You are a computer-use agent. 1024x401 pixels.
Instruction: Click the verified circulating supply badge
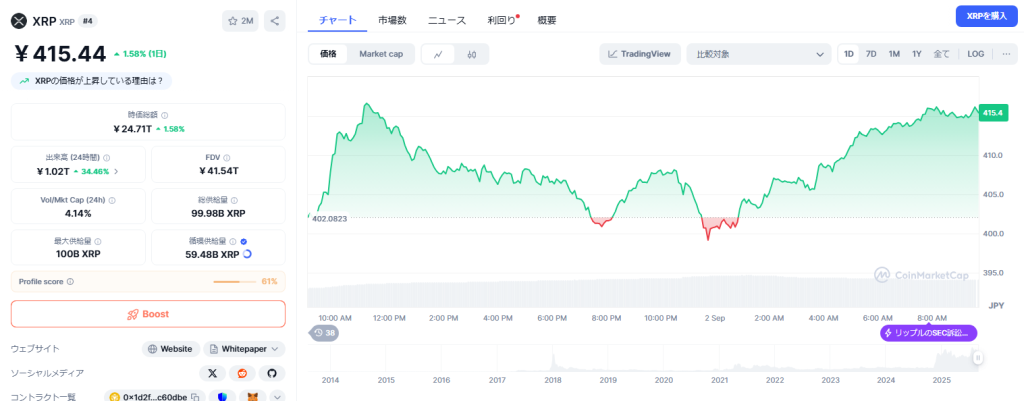tap(243, 241)
